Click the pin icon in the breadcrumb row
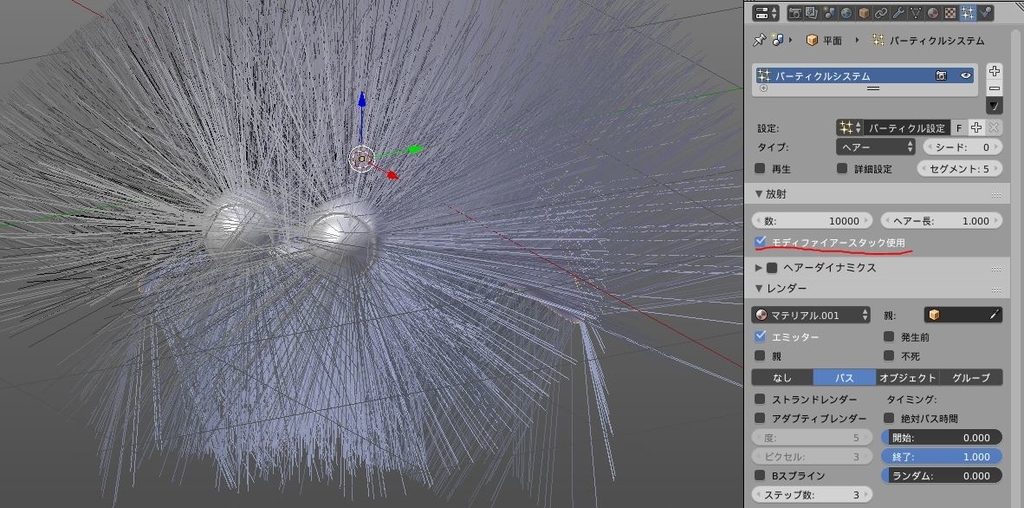The image size is (1024, 508). (x=759, y=40)
